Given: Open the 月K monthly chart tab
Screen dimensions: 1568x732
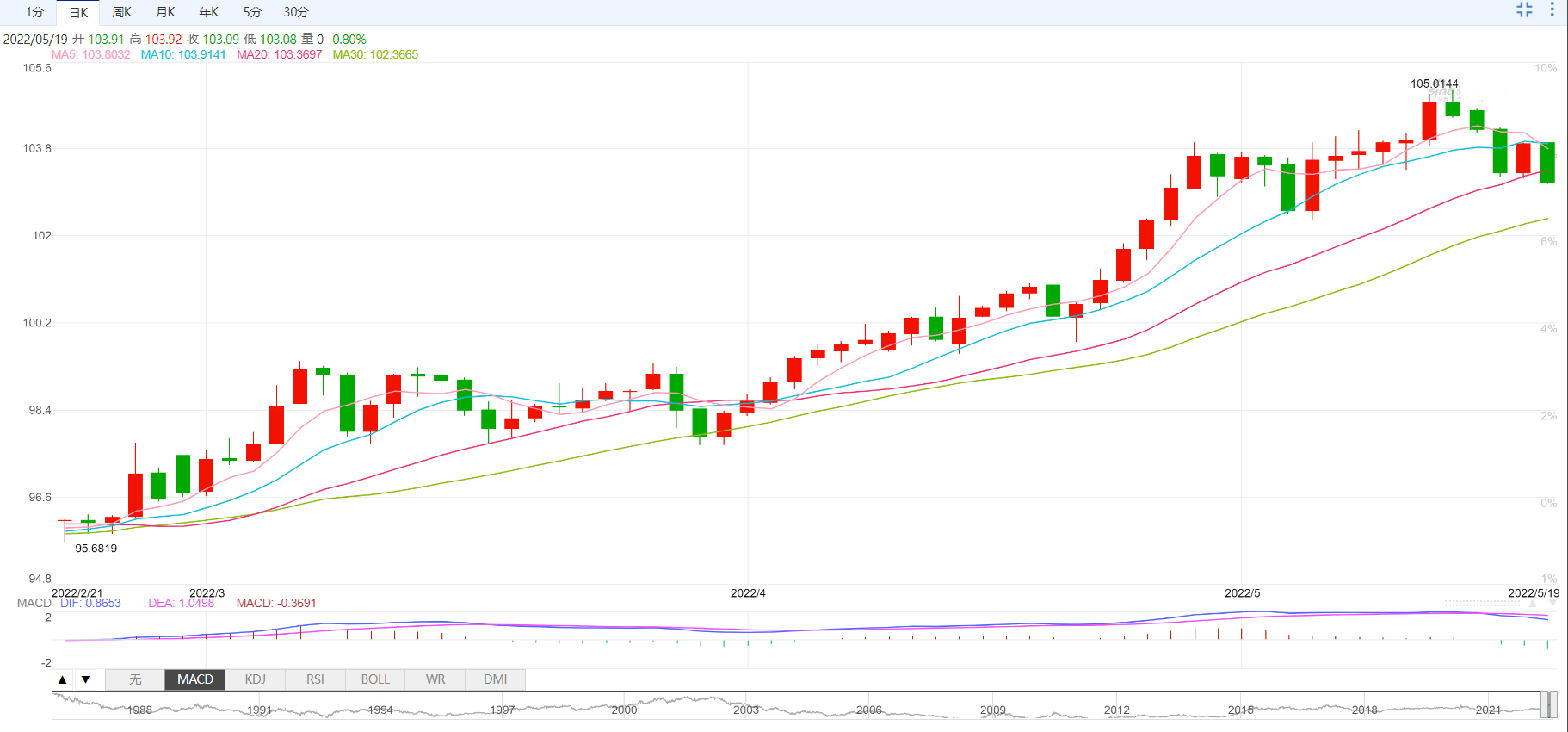Looking at the screenshot, I should [165, 12].
